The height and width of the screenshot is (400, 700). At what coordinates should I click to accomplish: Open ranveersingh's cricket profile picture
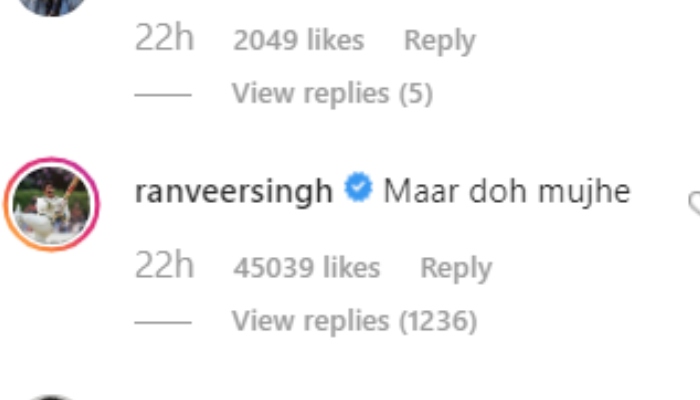[x=52, y=205]
